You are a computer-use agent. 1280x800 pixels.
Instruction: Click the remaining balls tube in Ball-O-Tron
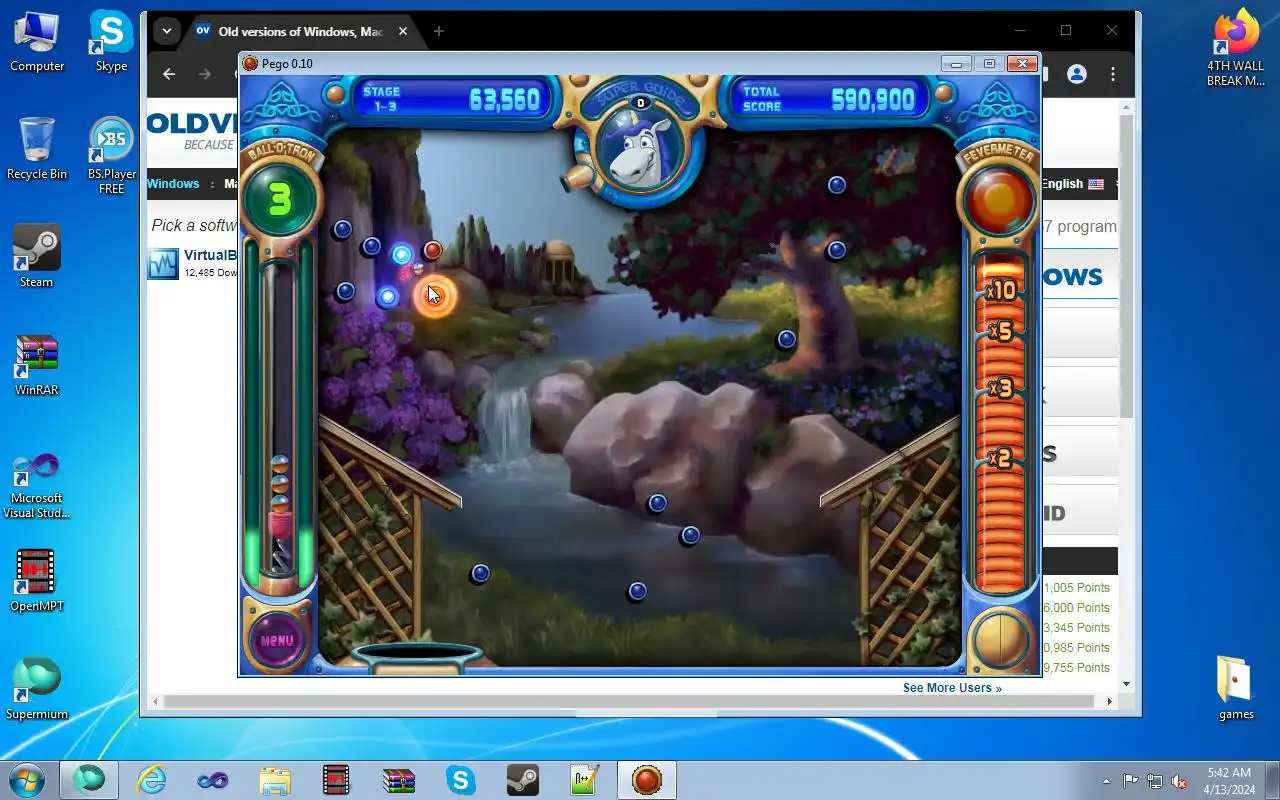point(280,420)
